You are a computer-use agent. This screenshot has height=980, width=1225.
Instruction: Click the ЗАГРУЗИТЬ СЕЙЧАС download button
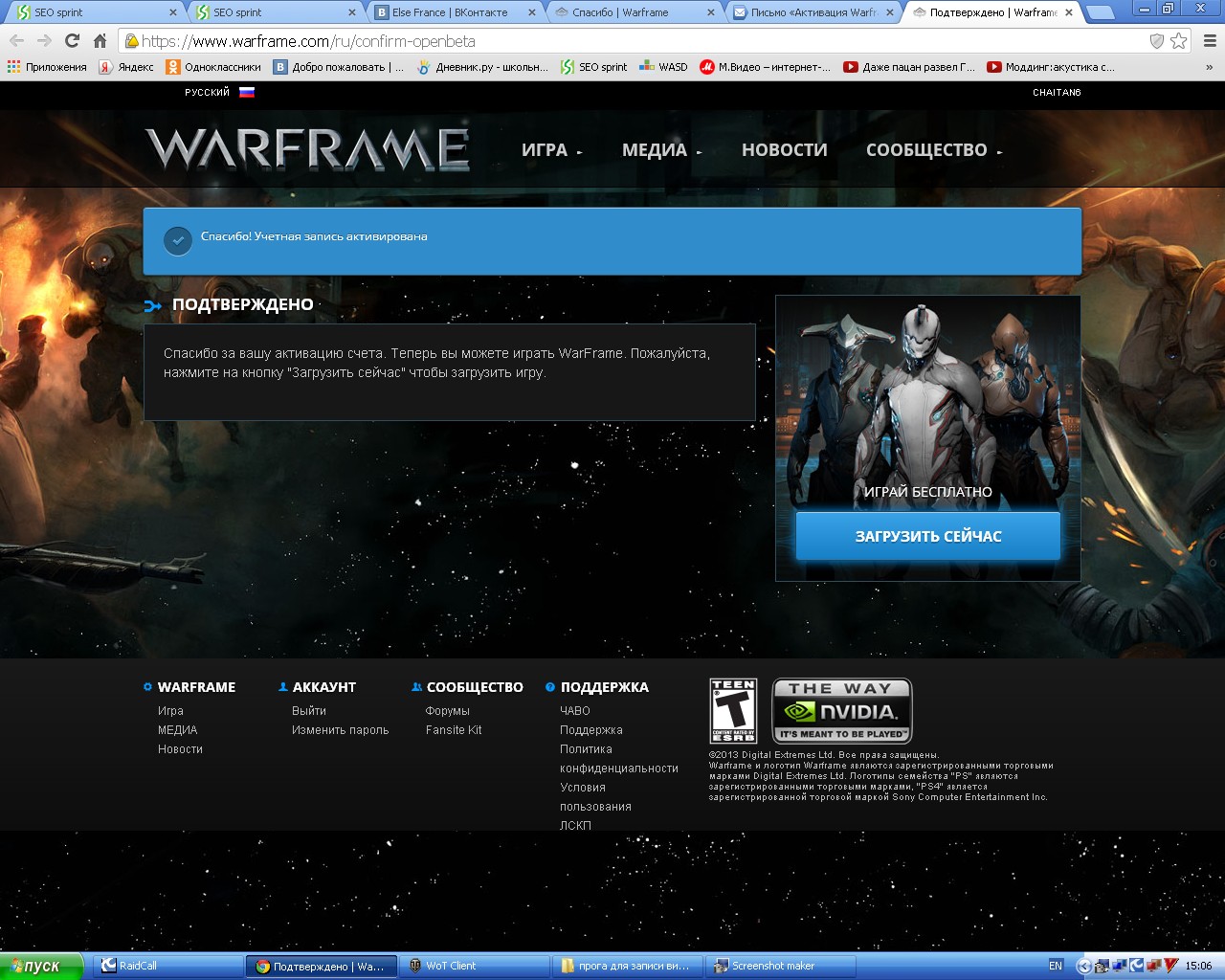click(928, 536)
